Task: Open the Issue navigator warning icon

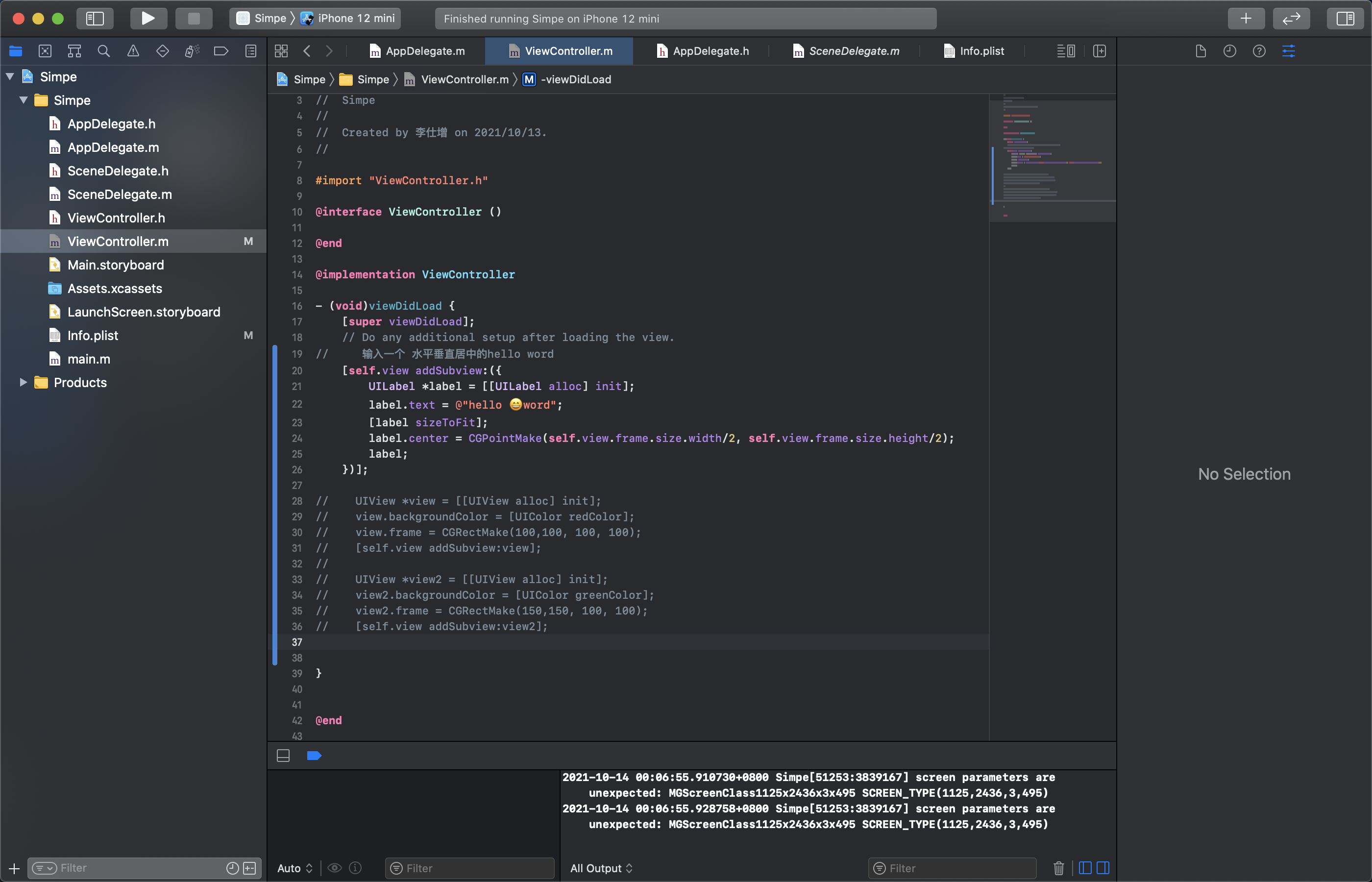Action: click(x=133, y=51)
